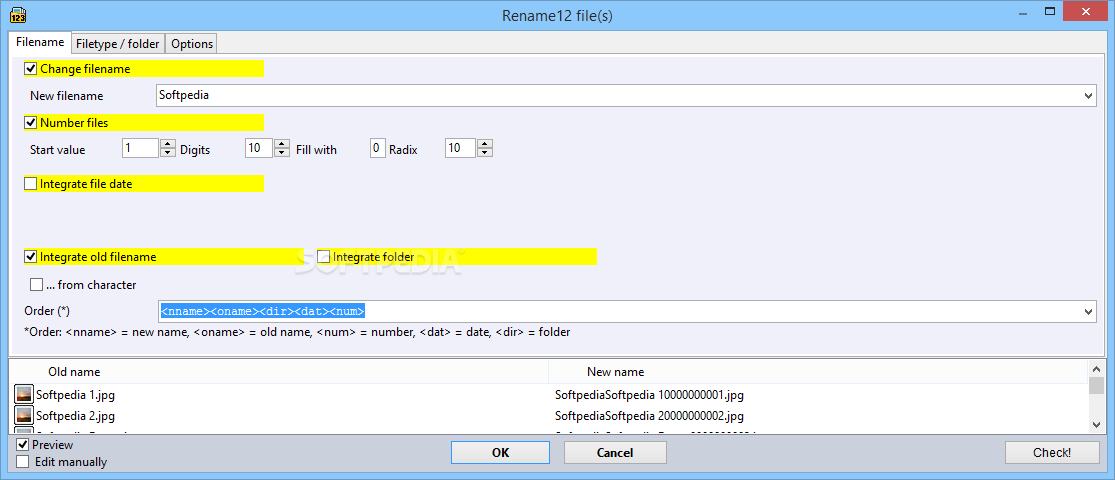Click the Rename app icon in title bar

tap(18, 13)
